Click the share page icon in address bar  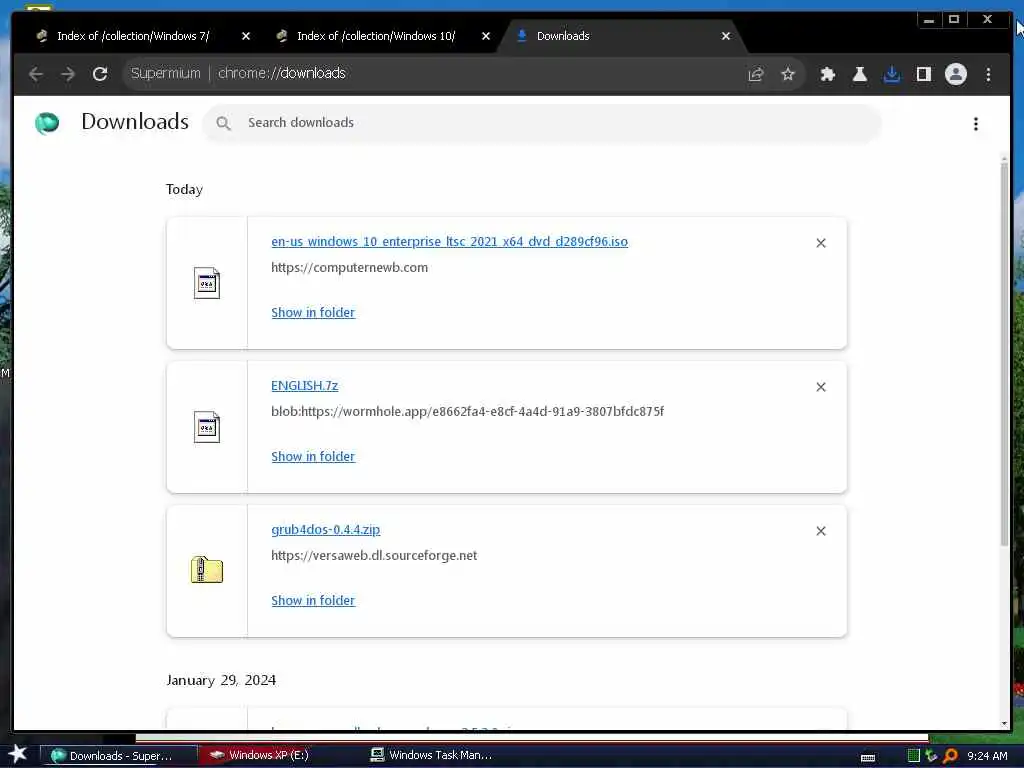[x=756, y=74]
